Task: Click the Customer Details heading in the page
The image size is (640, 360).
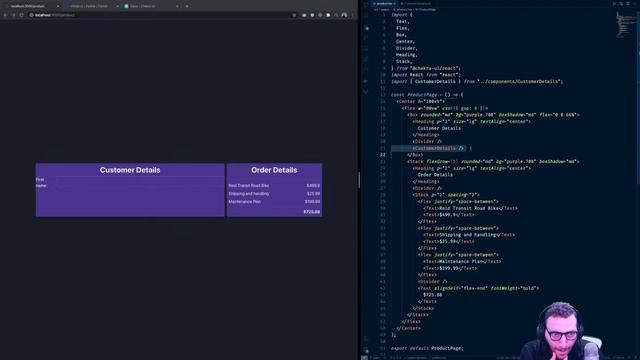Action: 130,170
